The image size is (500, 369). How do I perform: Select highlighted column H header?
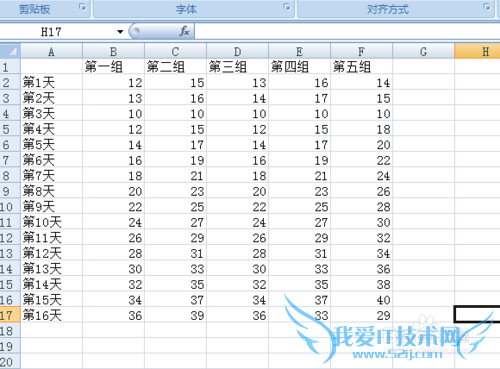point(477,51)
